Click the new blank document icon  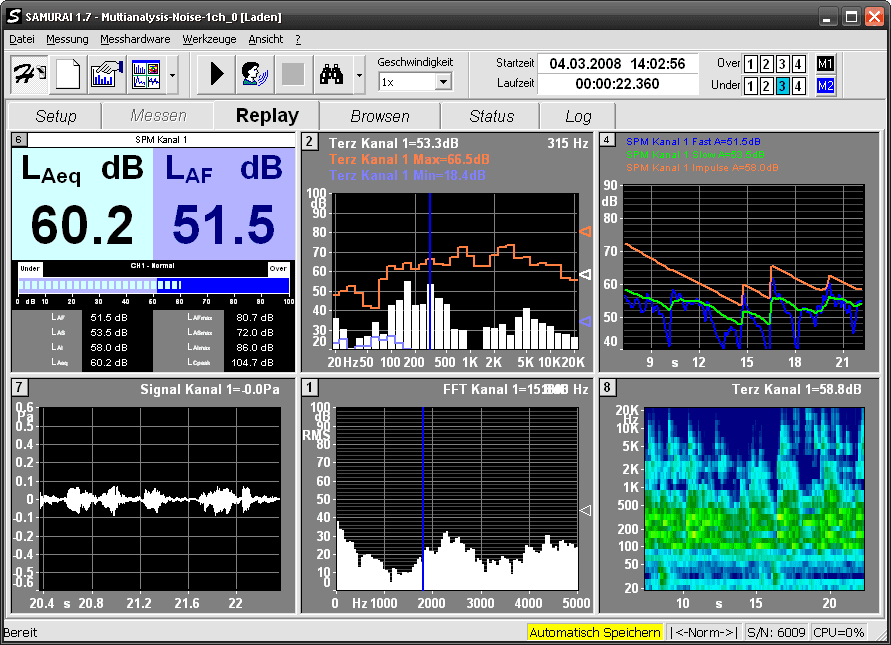point(67,74)
